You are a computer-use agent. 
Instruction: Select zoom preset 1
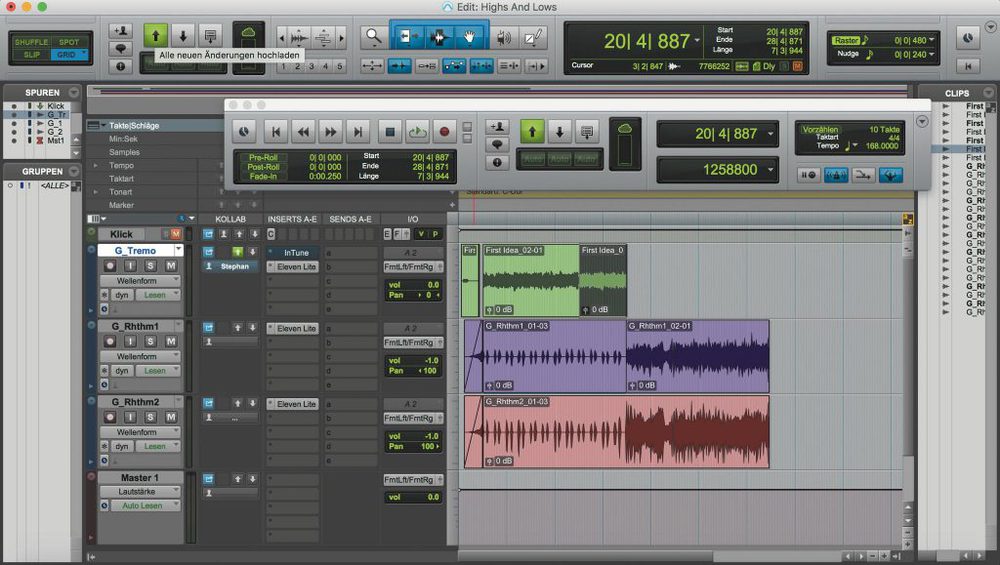[x=284, y=66]
